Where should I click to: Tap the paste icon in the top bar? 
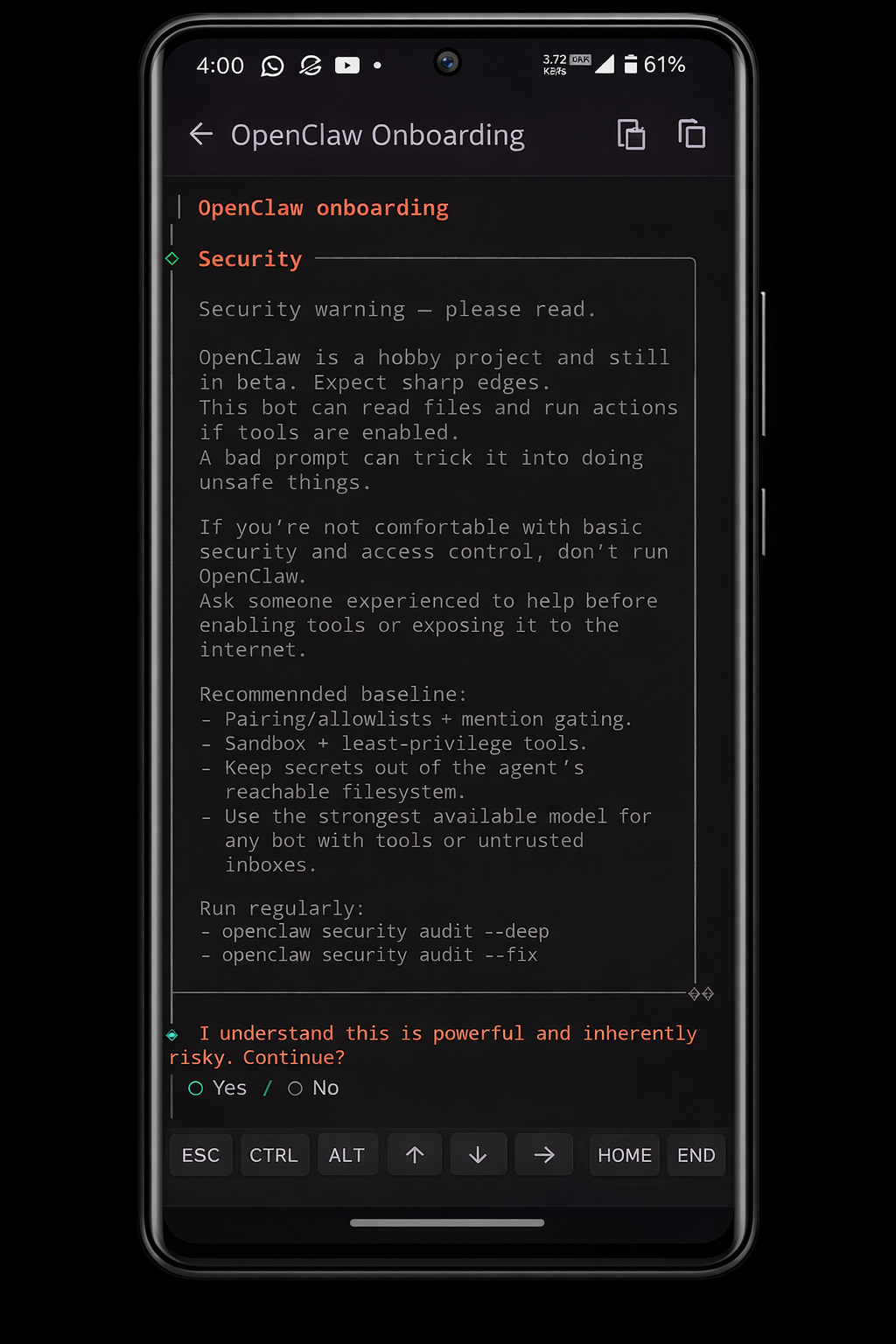point(632,135)
